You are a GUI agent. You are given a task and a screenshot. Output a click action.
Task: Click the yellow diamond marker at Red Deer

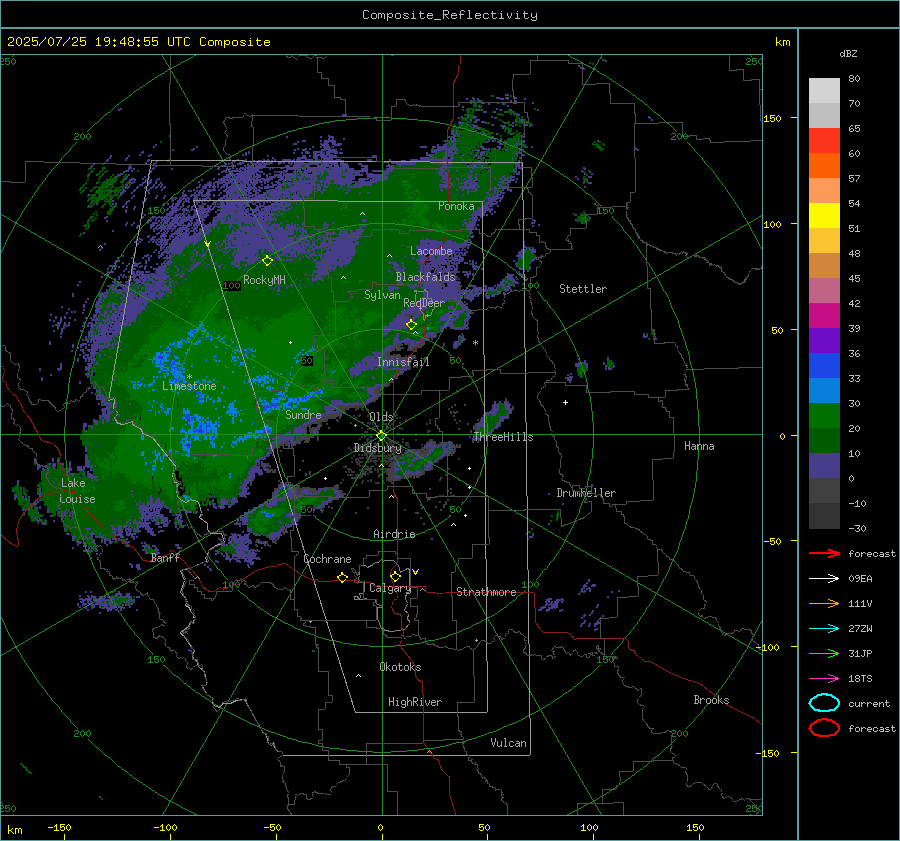point(411,325)
